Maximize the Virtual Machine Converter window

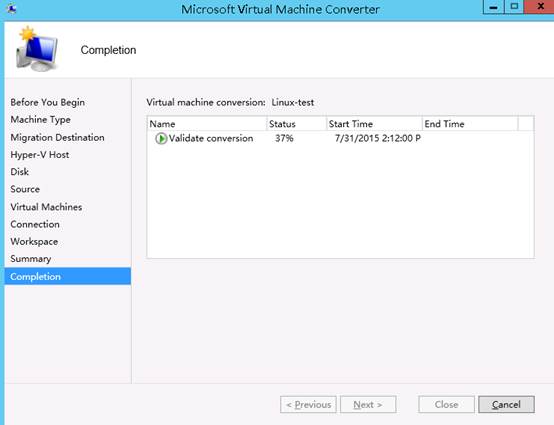(x=514, y=7)
